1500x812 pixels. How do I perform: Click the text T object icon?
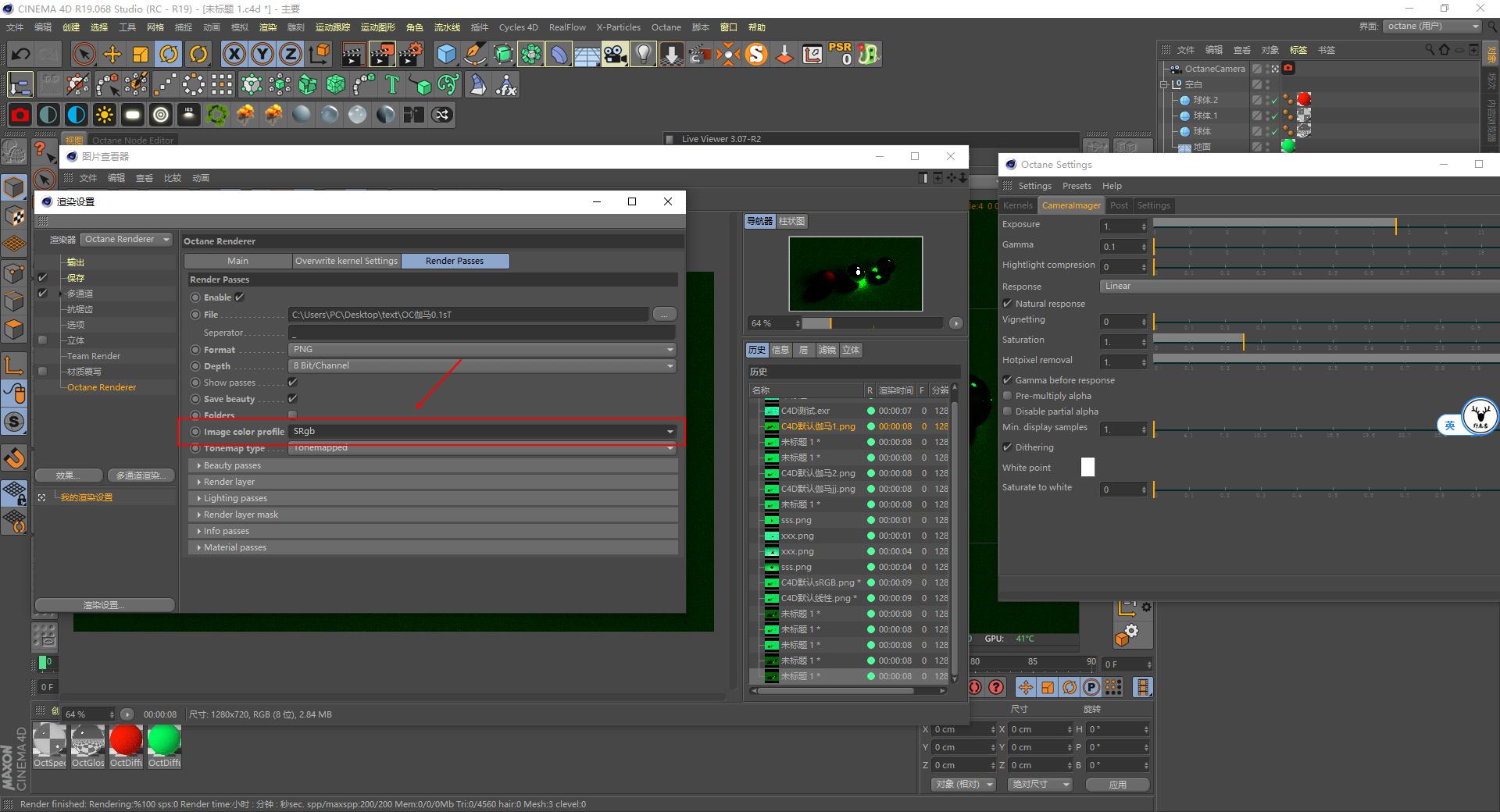(x=392, y=84)
